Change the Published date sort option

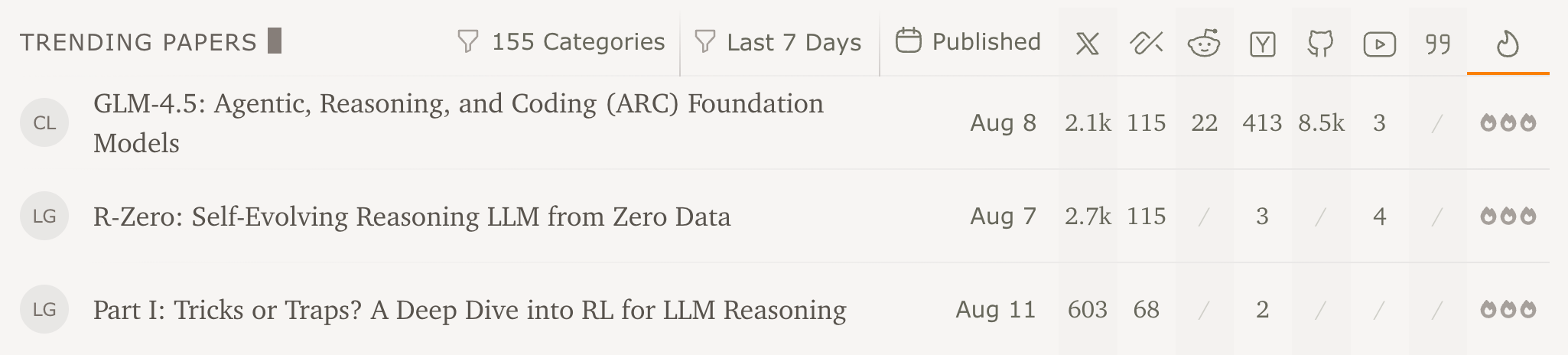[968, 41]
